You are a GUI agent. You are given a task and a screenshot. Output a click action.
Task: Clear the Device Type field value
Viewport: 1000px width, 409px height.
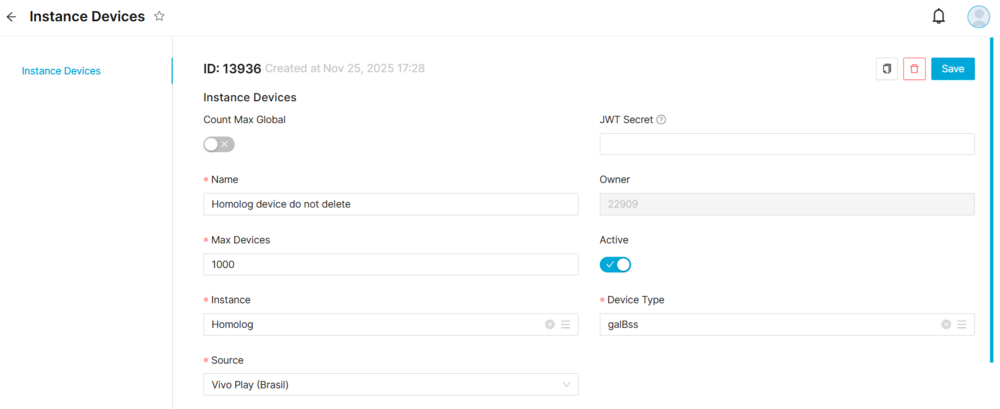pos(946,325)
